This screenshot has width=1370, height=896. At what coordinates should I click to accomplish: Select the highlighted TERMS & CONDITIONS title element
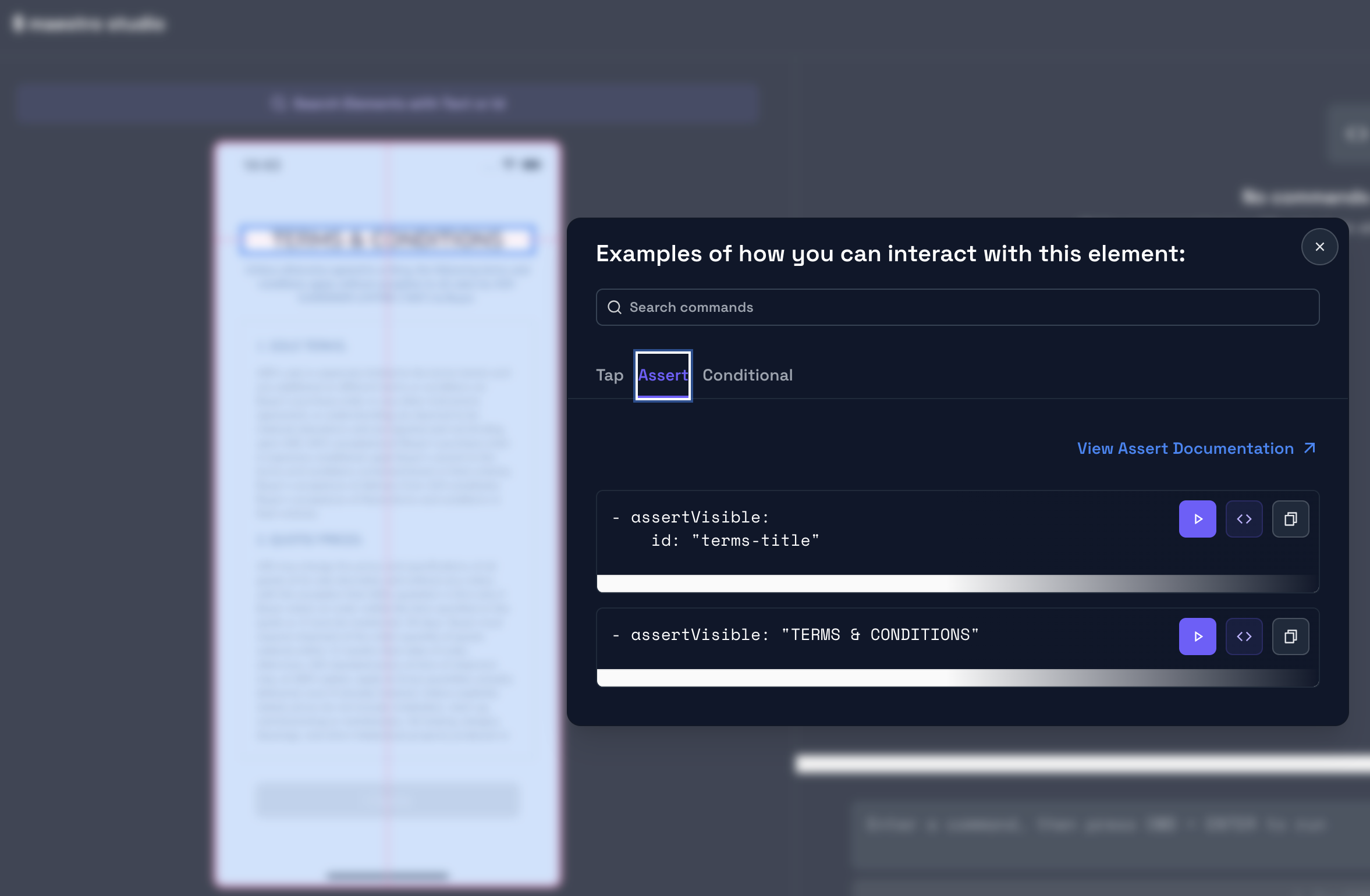click(x=387, y=240)
